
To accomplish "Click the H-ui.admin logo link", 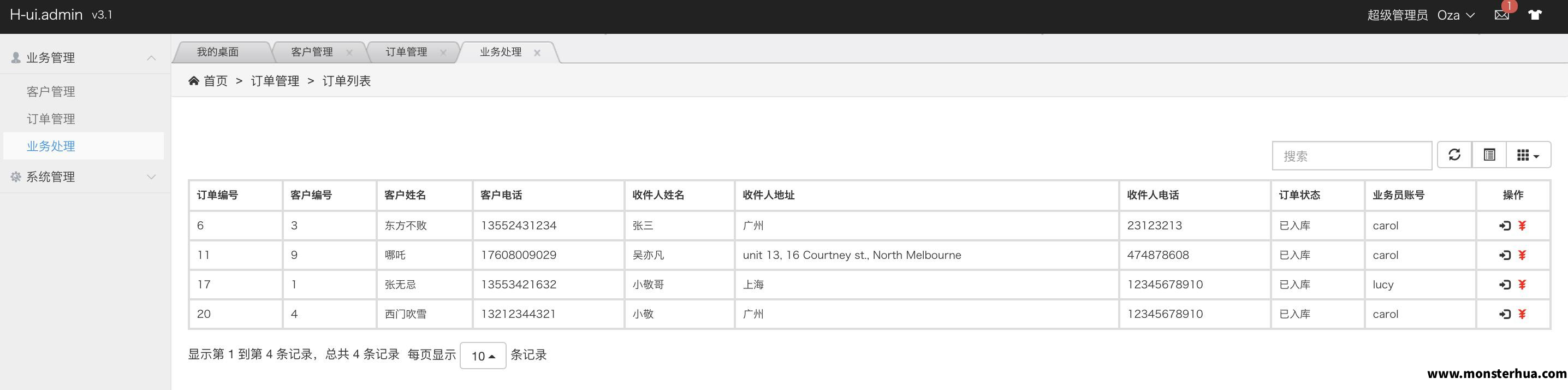I will click(x=46, y=15).
